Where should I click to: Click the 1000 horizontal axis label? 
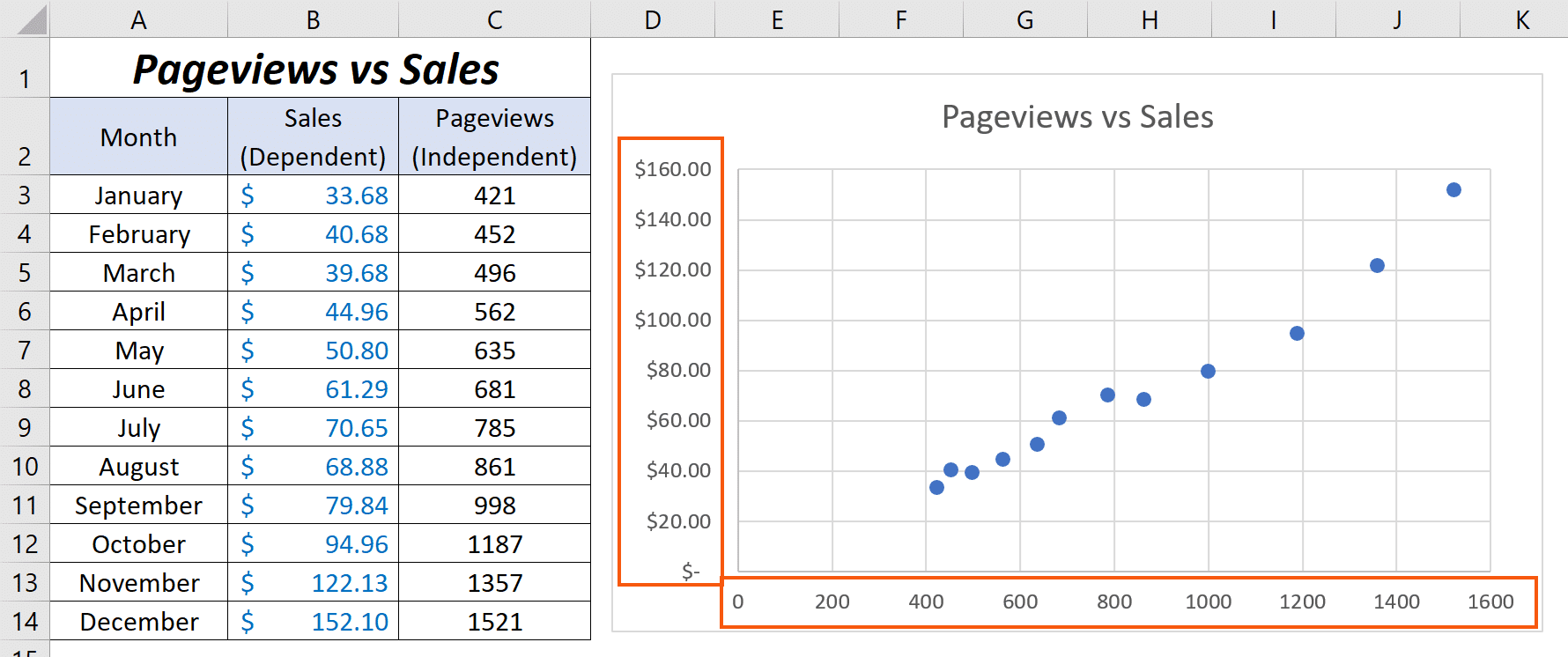(x=1208, y=602)
